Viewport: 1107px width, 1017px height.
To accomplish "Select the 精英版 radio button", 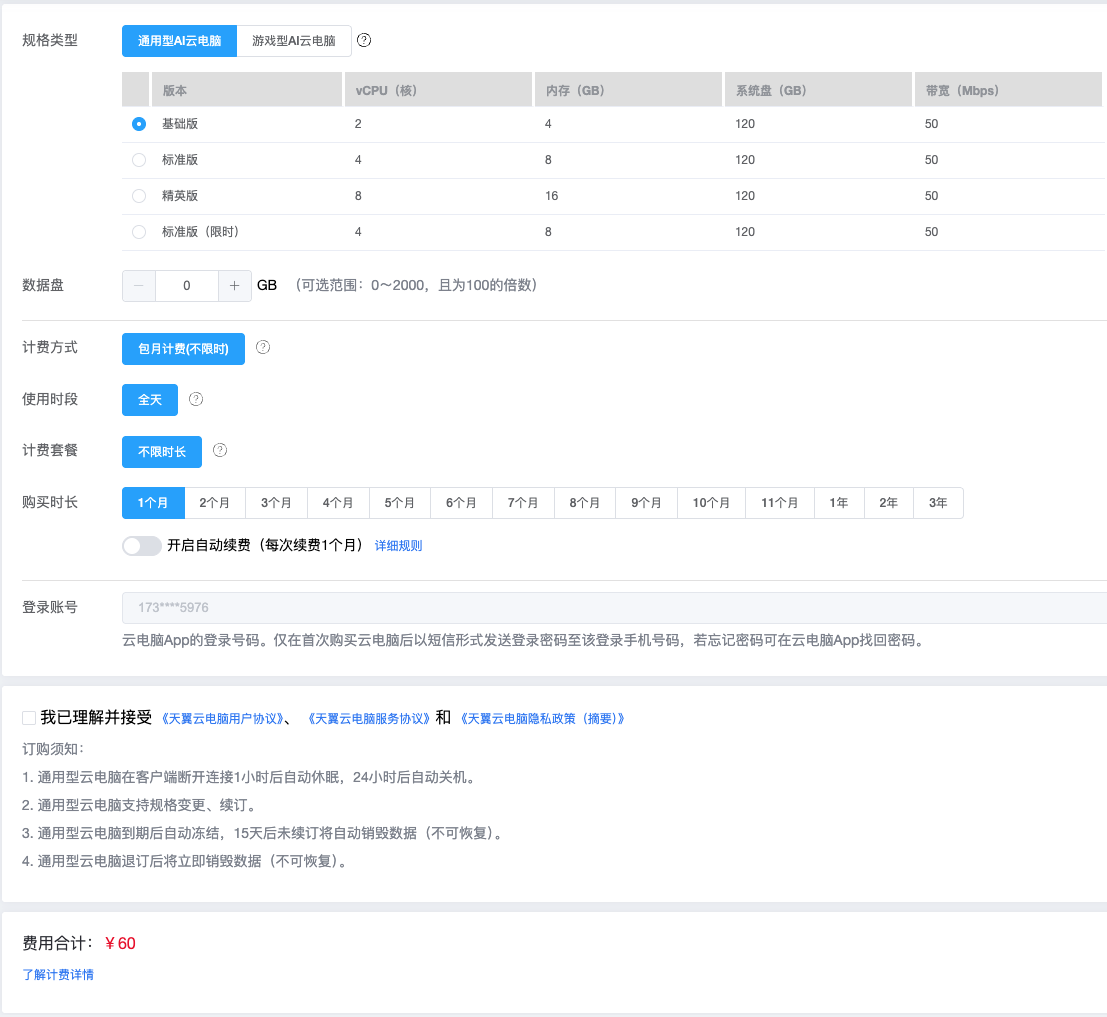I will [x=139, y=196].
